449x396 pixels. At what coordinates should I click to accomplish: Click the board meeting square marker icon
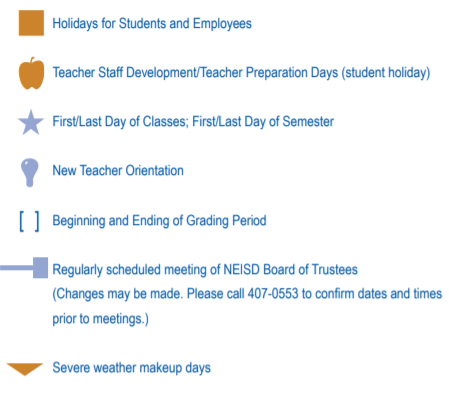tap(40, 268)
